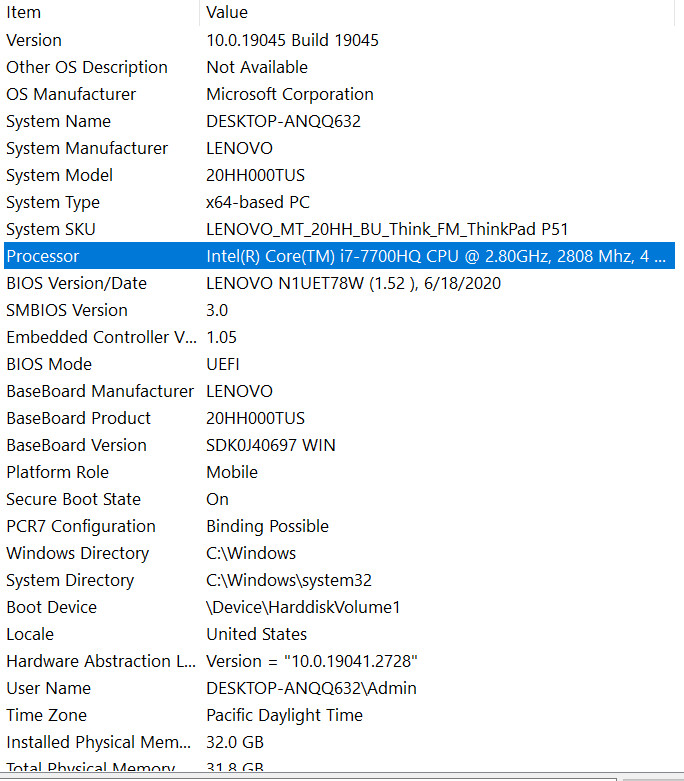Click LENOVO value beside System Manufacturer

(x=240, y=148)
